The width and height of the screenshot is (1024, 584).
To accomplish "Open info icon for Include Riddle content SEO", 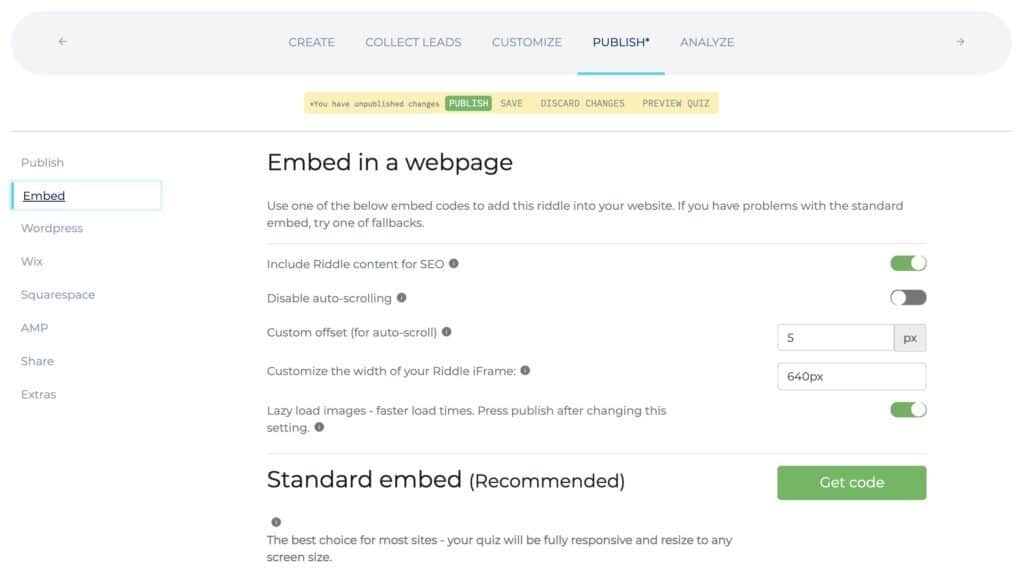I will (454, 263).
